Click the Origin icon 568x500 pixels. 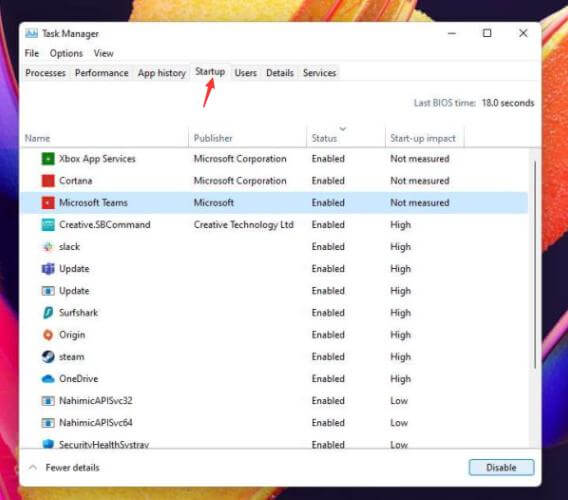(48, 335)
